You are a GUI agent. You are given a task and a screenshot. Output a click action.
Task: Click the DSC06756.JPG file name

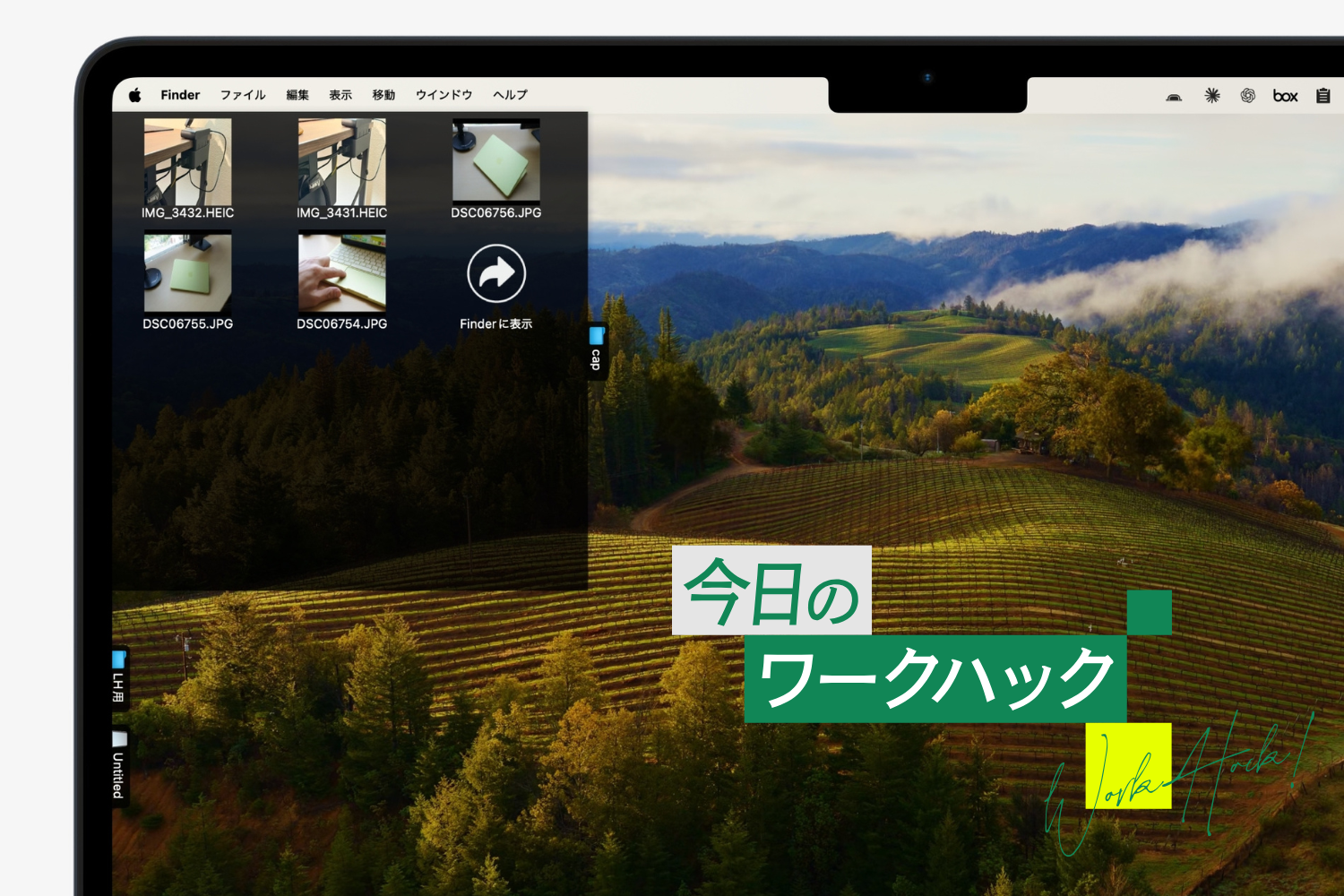(496, 213)
